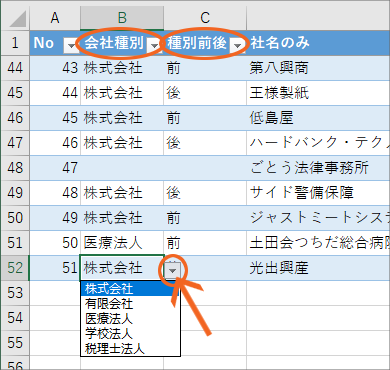Click cell ジャストミートシス
The height and width of the screenshot is (370, 390).
(x=318, y=218)
